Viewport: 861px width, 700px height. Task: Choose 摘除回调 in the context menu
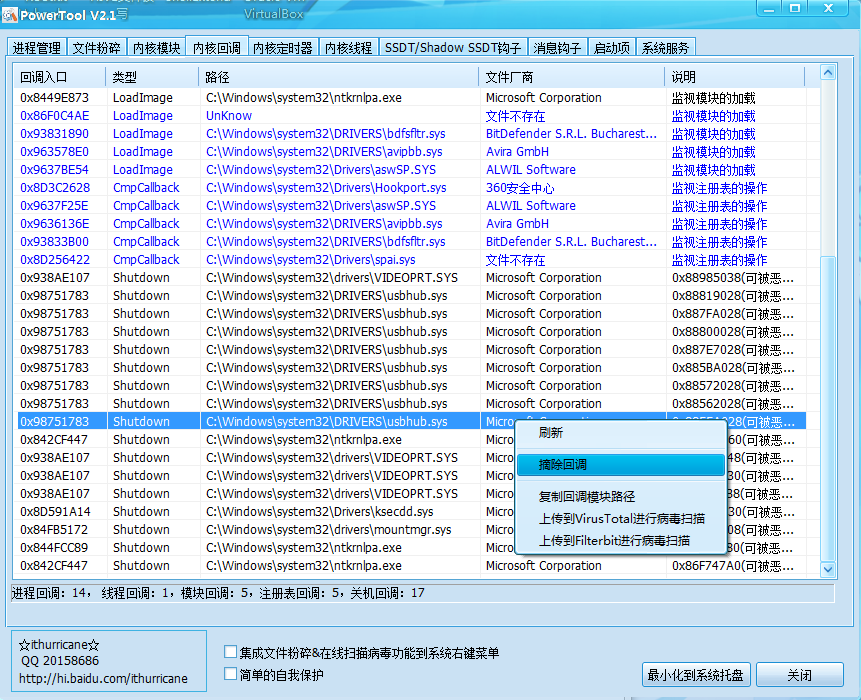pyautogui.click(x=620, y=464)
